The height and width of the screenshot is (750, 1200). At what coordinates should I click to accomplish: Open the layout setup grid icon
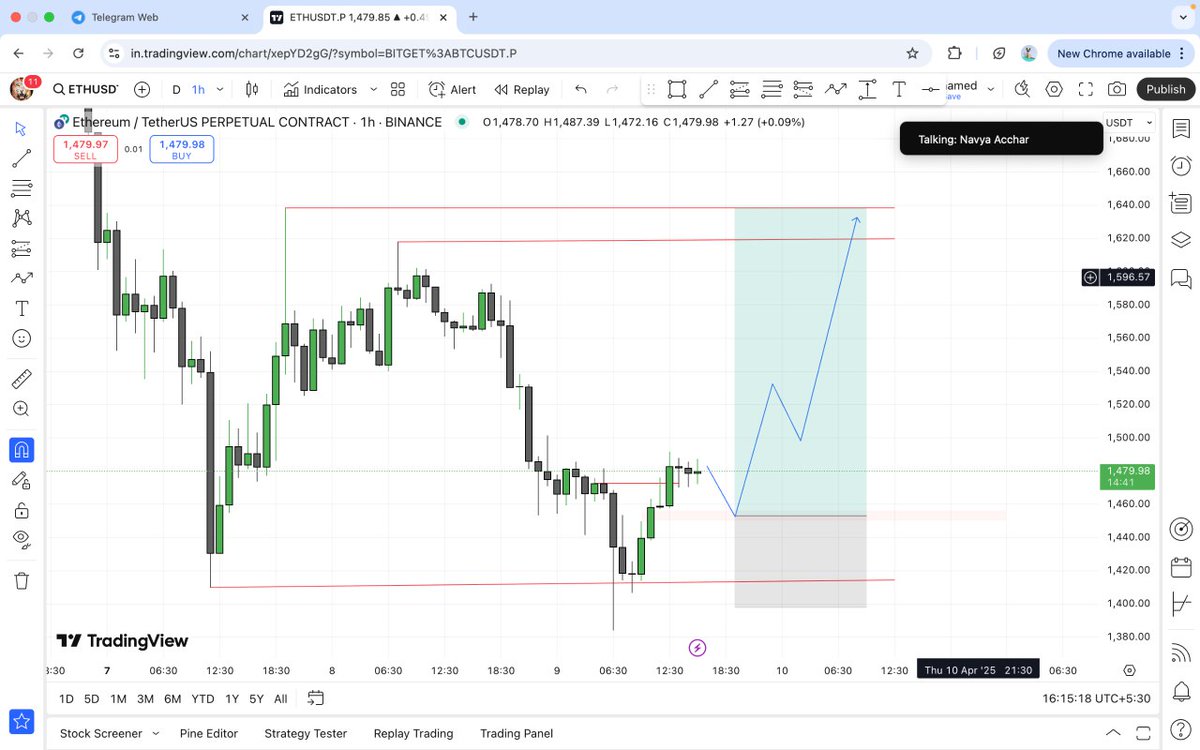coord(398,89)
